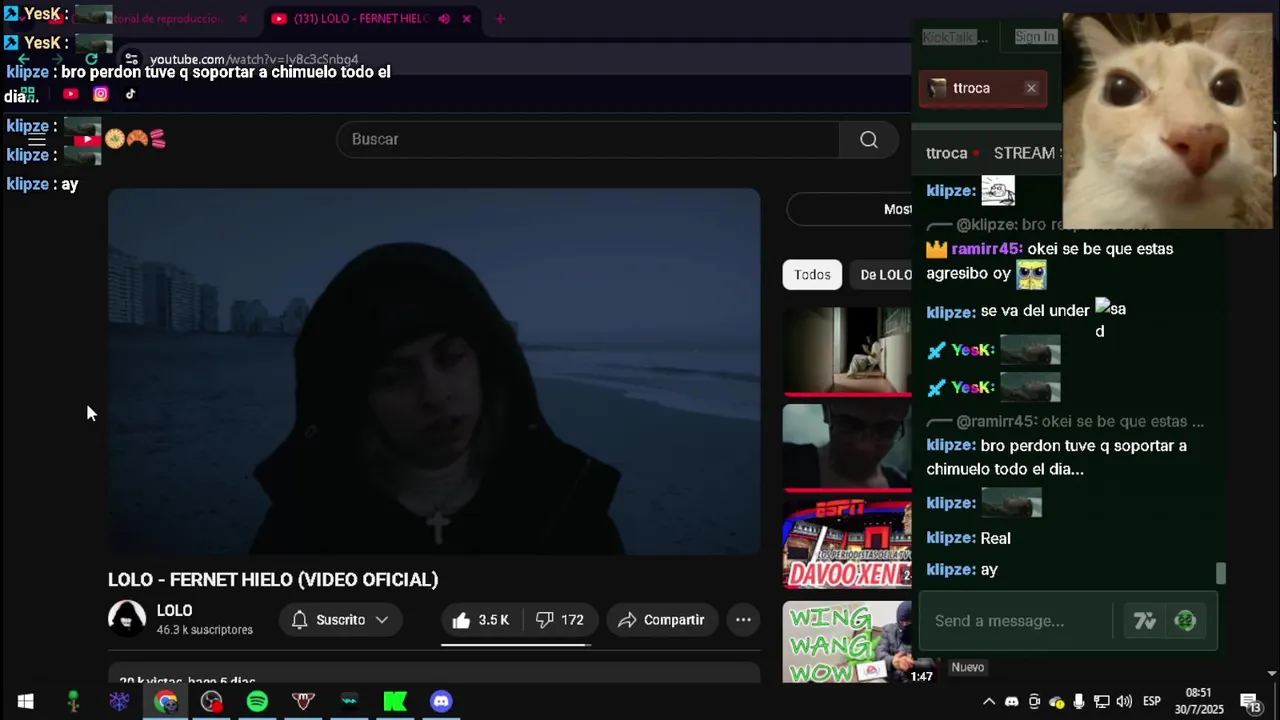Open the three-dot more actions menu
The height and width of the screenshot is (720, 1280).
coord(743,620)
